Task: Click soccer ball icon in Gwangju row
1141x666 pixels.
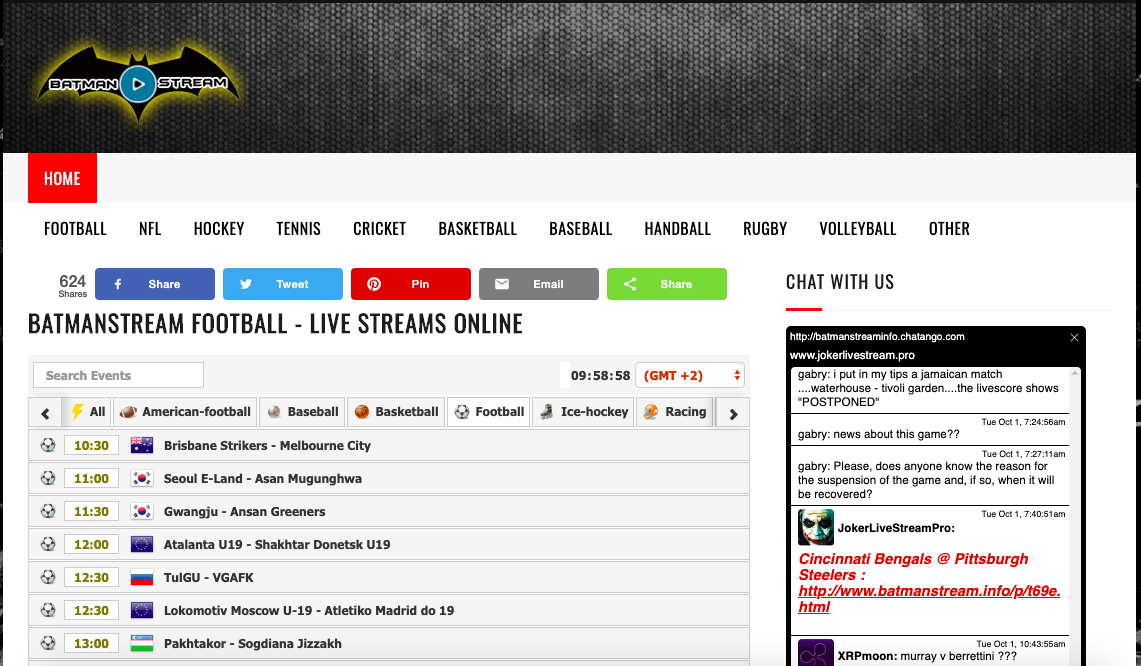Action: tap(48, 511)
